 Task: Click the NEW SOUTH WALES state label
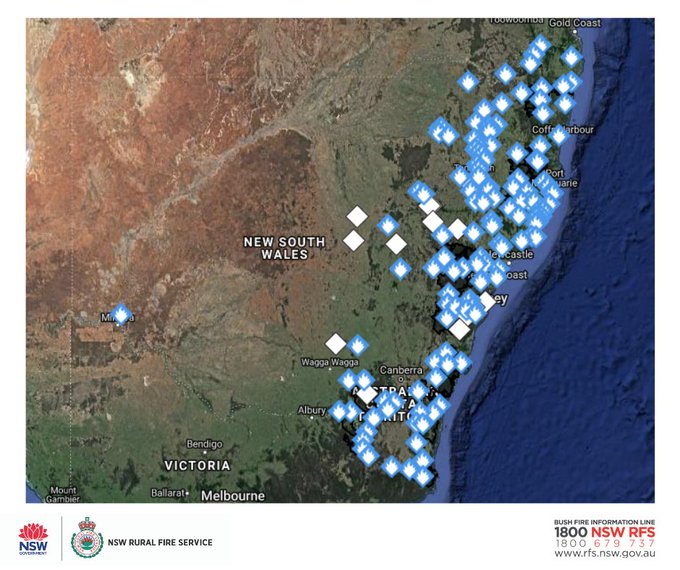coord(284,248)
